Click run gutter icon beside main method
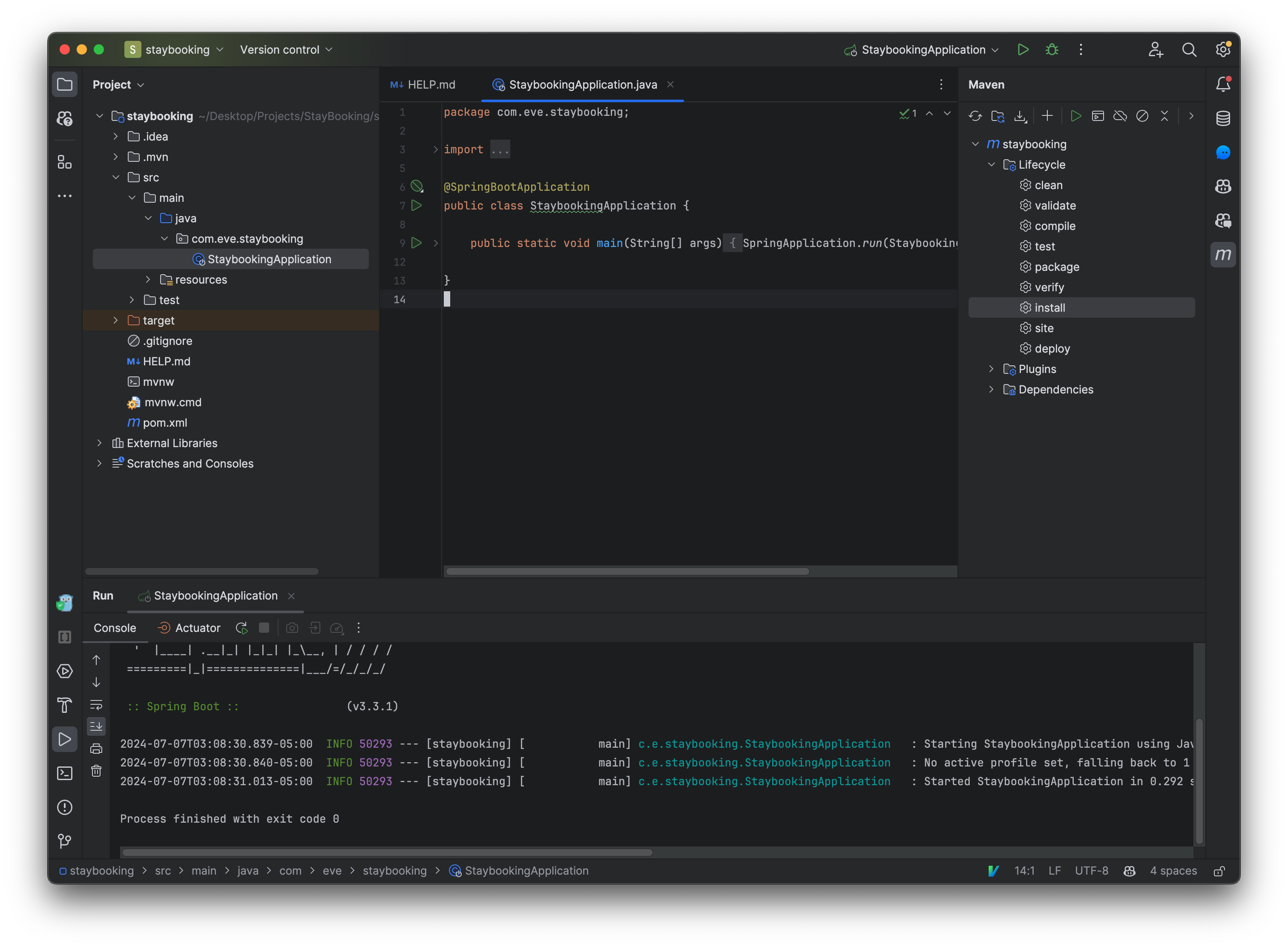 point(417,243)
